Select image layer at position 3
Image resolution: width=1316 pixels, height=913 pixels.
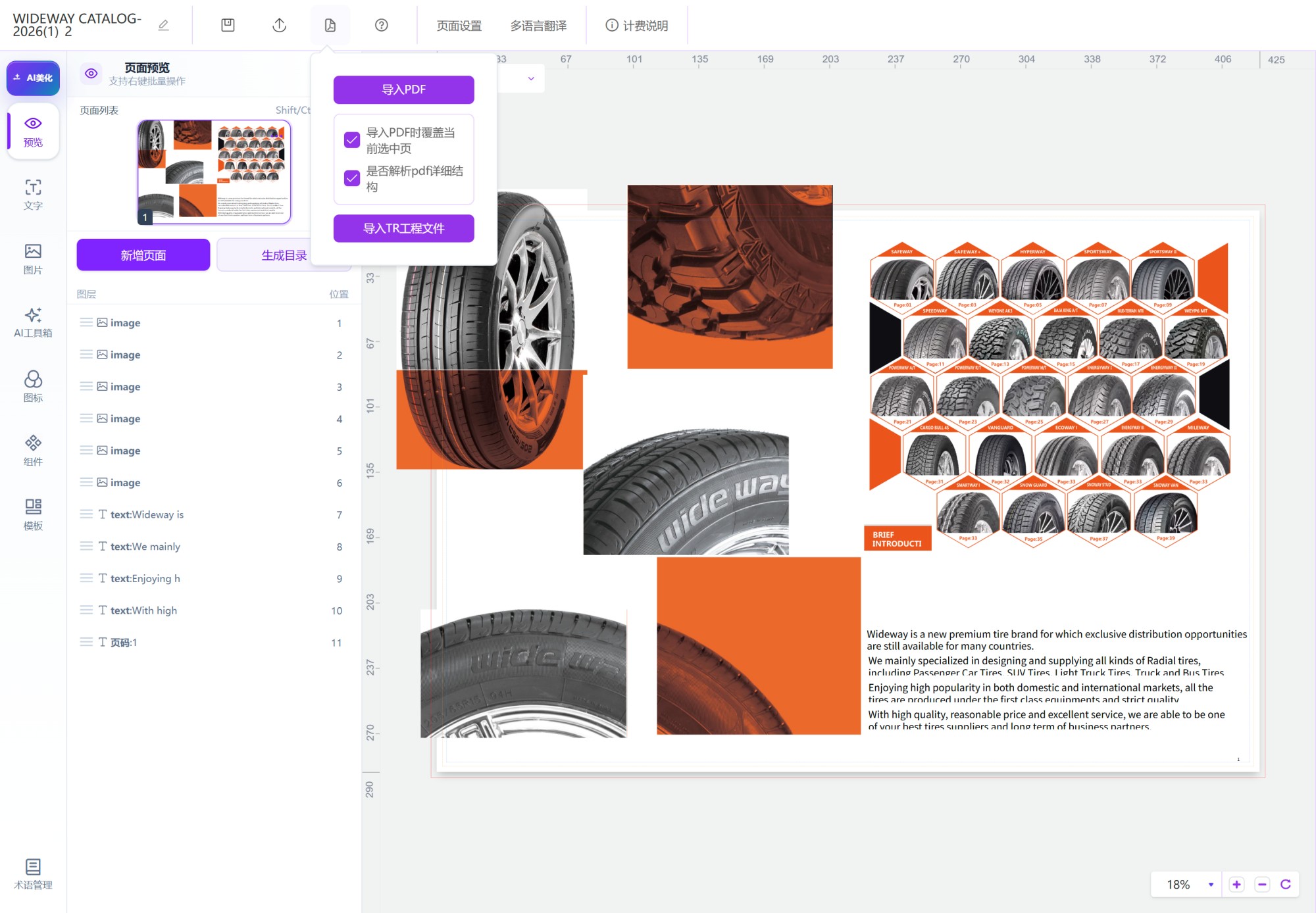(x=214, y=387)
